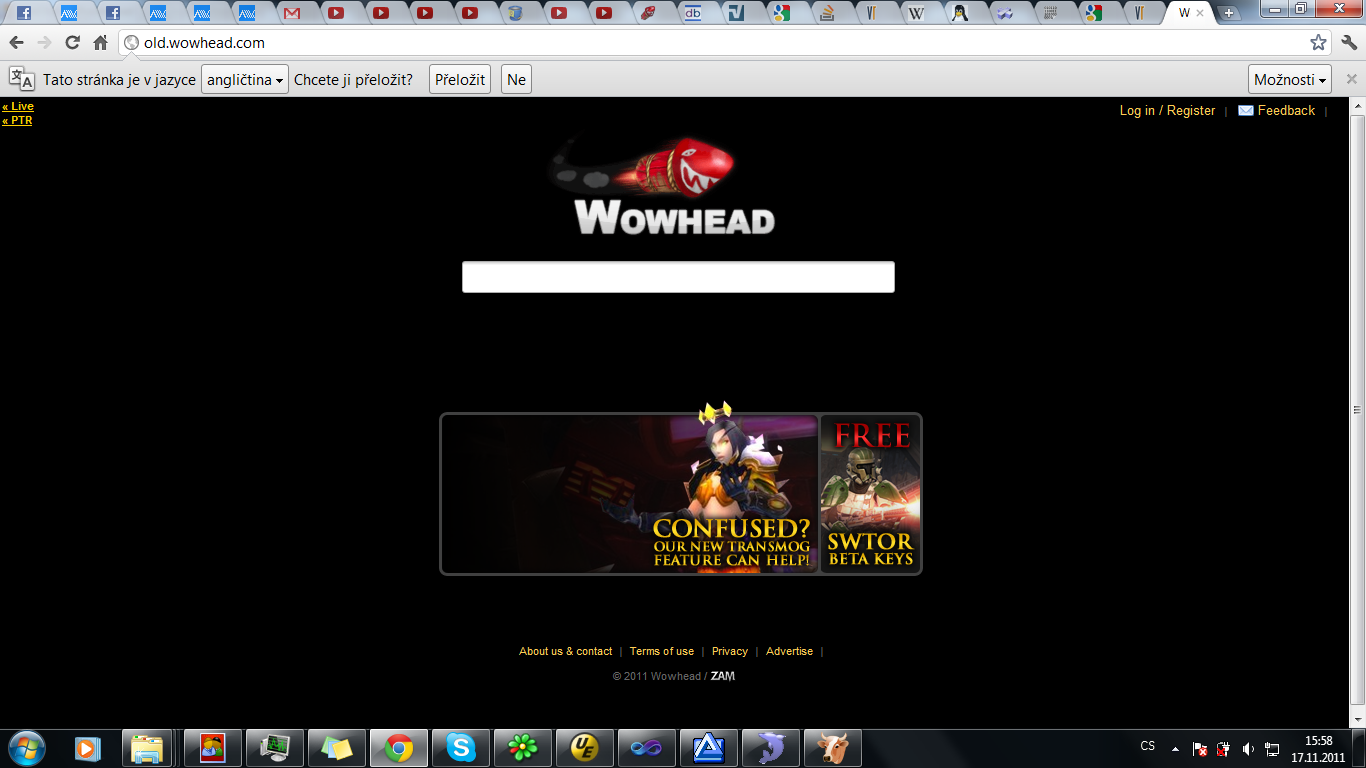Launch Windows Media Player from taskbar

tap(88, 748)
